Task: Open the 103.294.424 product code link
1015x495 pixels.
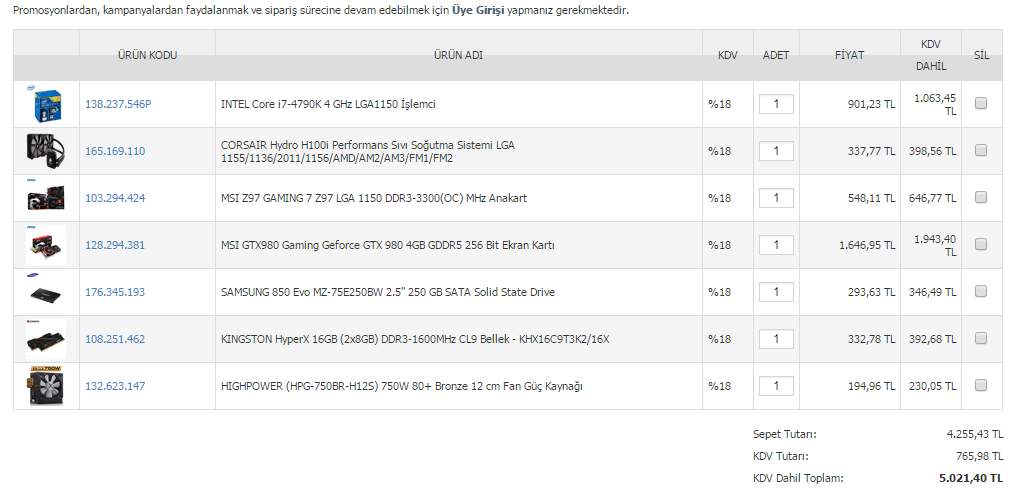Action: (x=115, y=198)
